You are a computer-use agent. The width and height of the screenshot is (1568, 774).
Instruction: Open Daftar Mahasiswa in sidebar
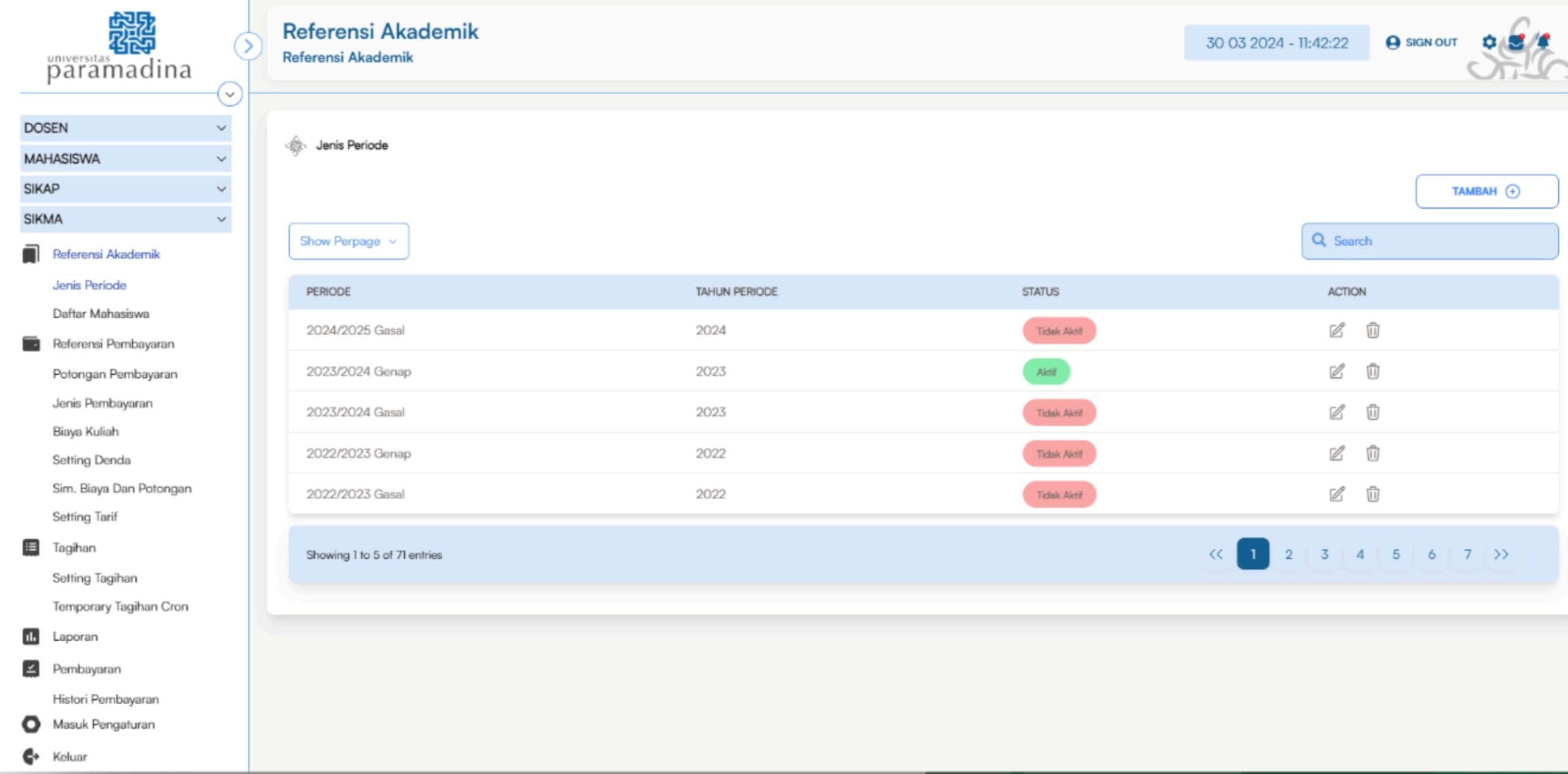tap(101, 314)
